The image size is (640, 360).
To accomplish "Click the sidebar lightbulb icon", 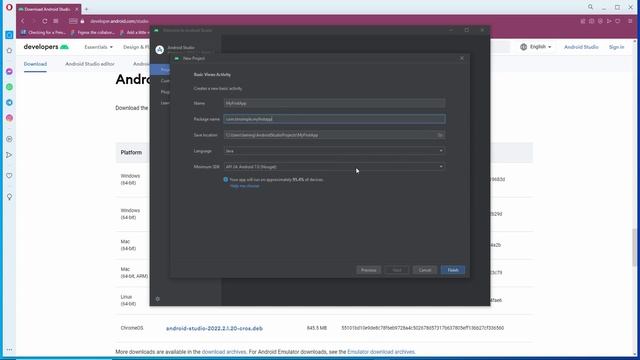I will point(9,197).
